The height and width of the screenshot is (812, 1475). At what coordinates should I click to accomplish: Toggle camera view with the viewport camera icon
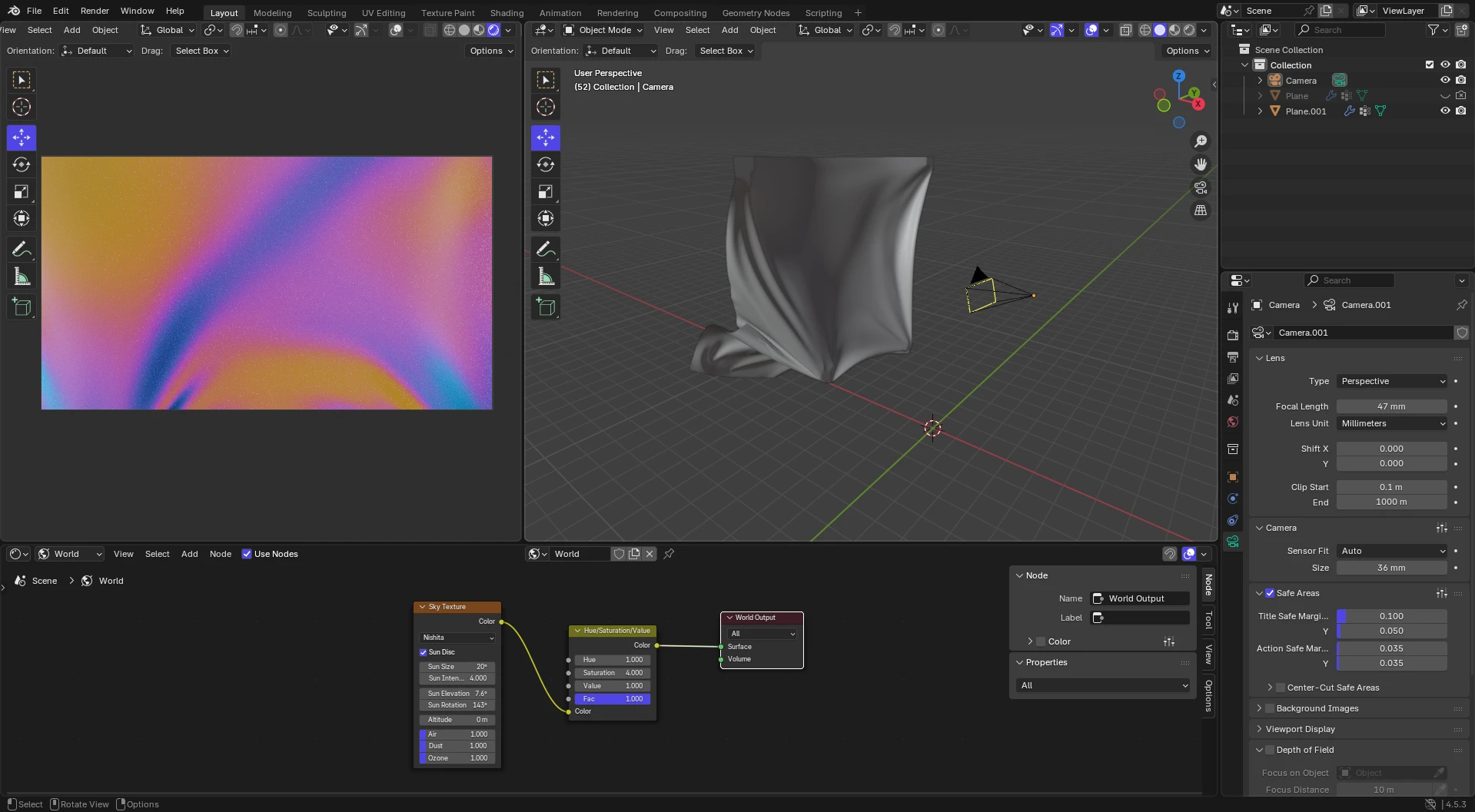point(1200,187)
